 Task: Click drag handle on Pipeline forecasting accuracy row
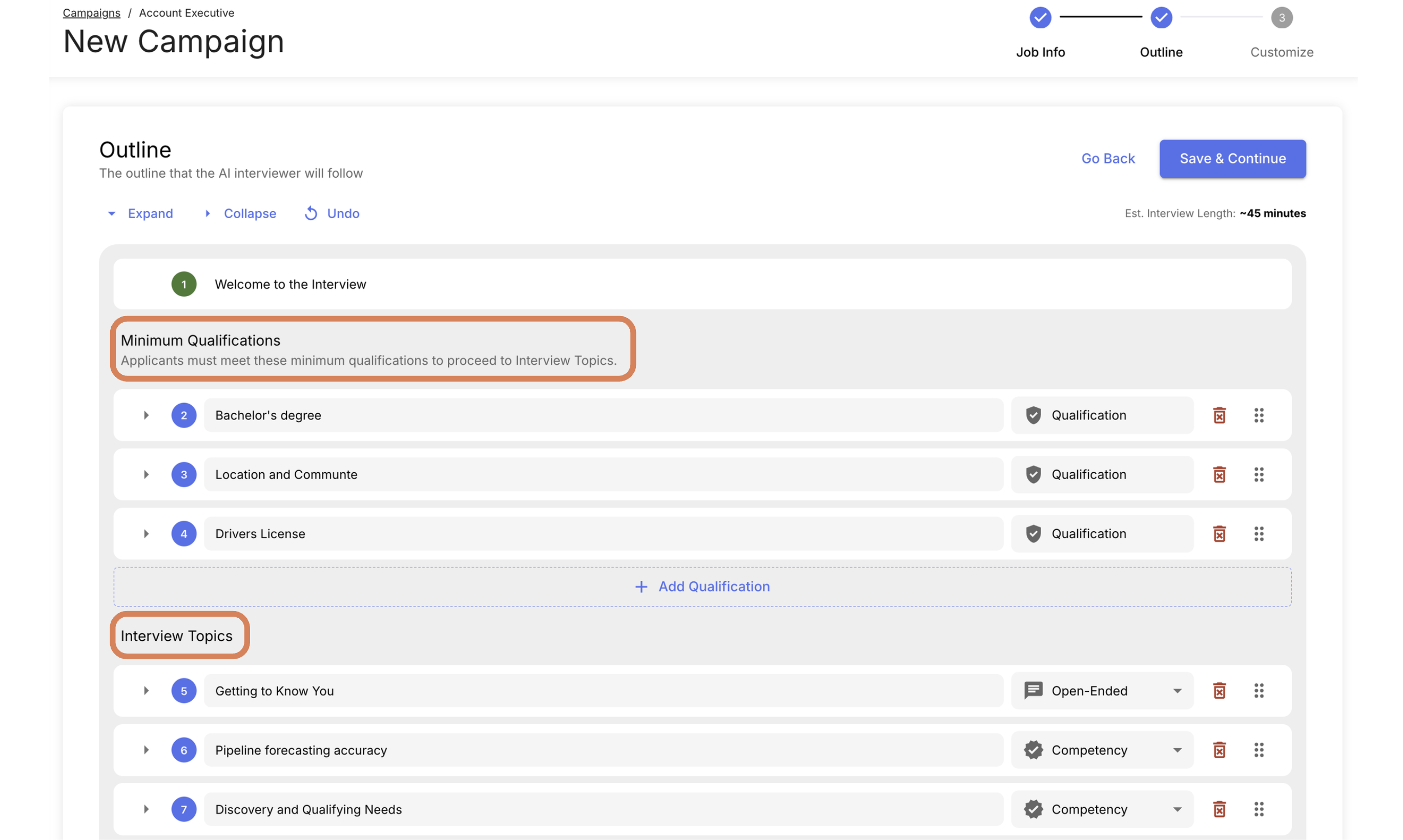(1258, 750)
